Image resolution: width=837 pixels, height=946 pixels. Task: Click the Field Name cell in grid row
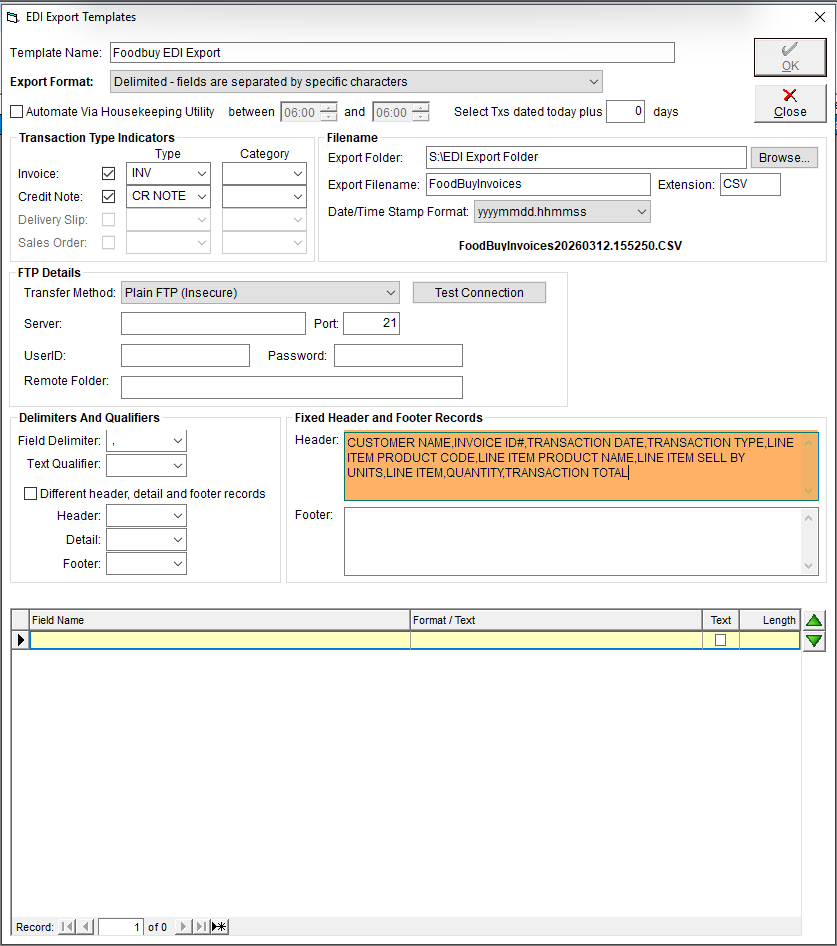[x=220, y=640]
